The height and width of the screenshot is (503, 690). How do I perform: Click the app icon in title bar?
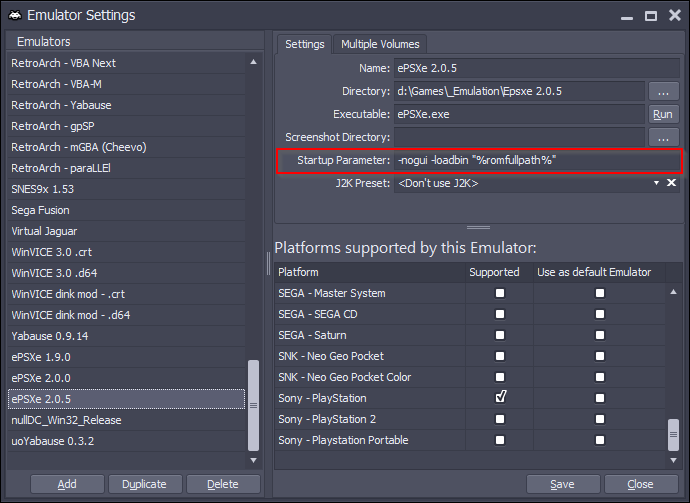click(x=15, y=15)
